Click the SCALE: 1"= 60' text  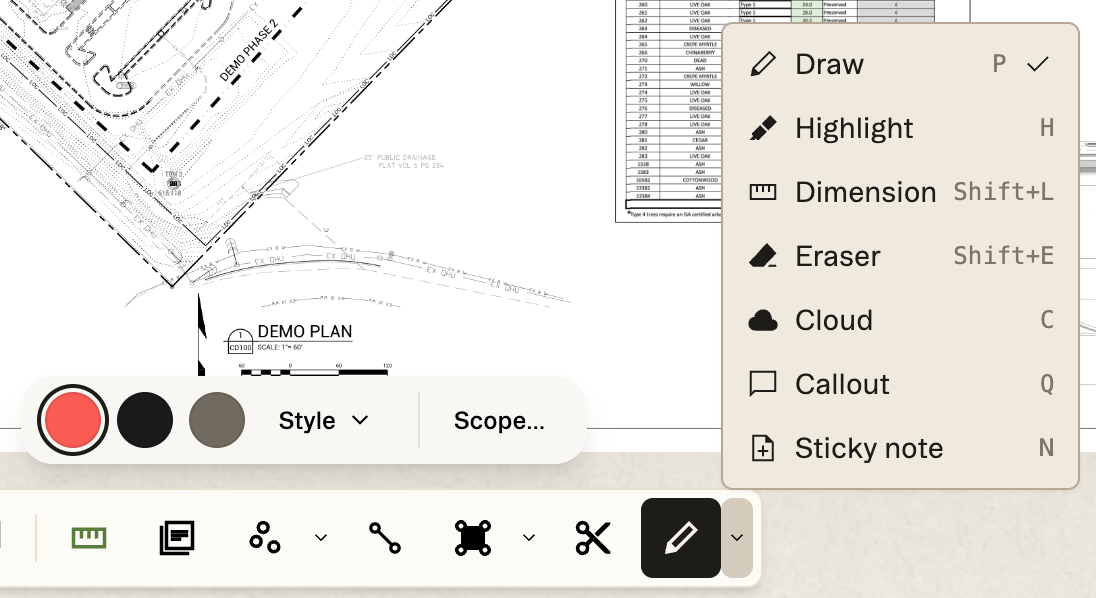pyautogui.click(x=280, y=347)
